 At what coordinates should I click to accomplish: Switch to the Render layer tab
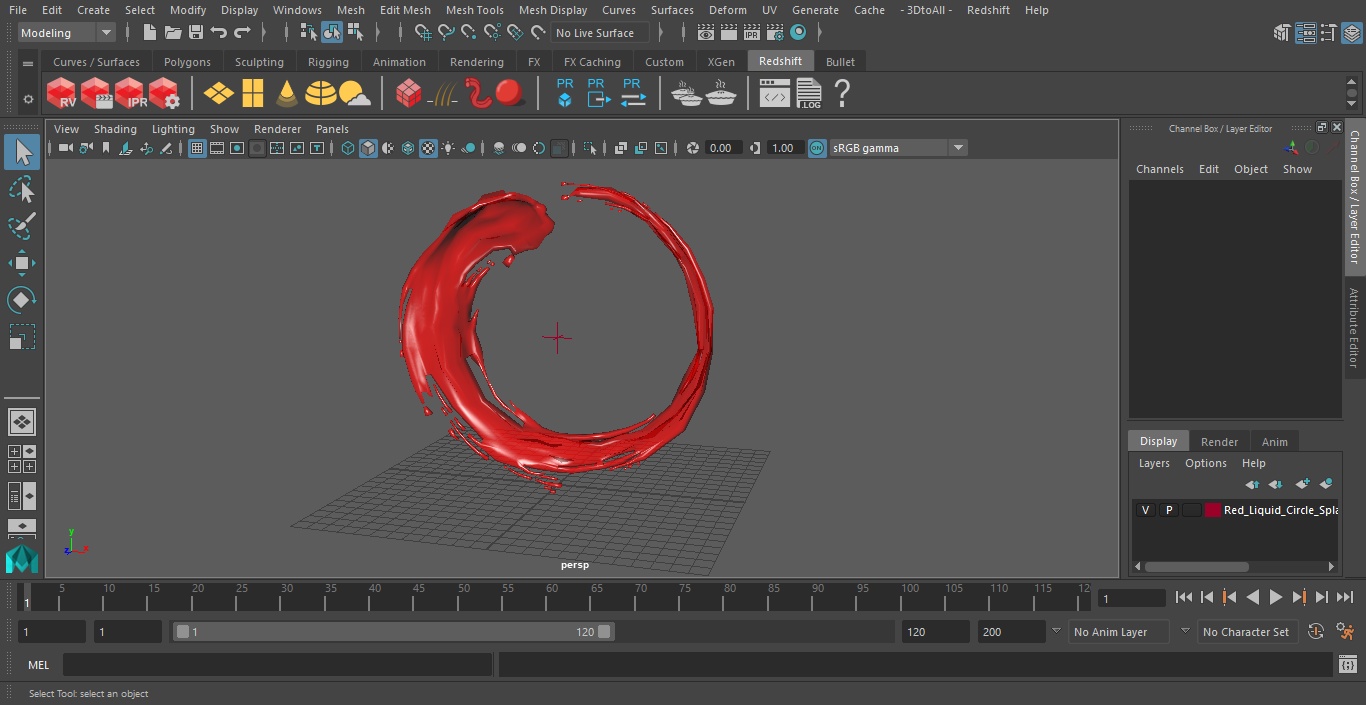coord(1219,441)
